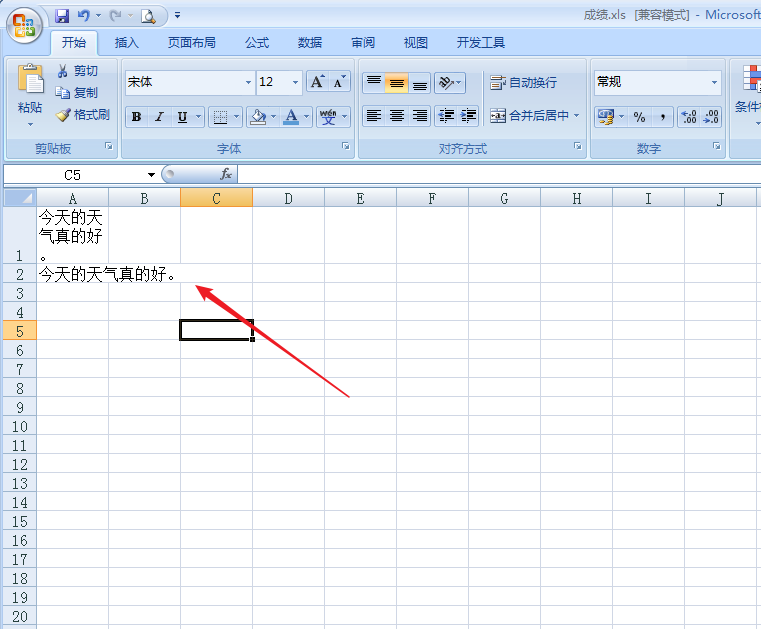
Task: Apply comma thousands separator style
Action: 662,117
